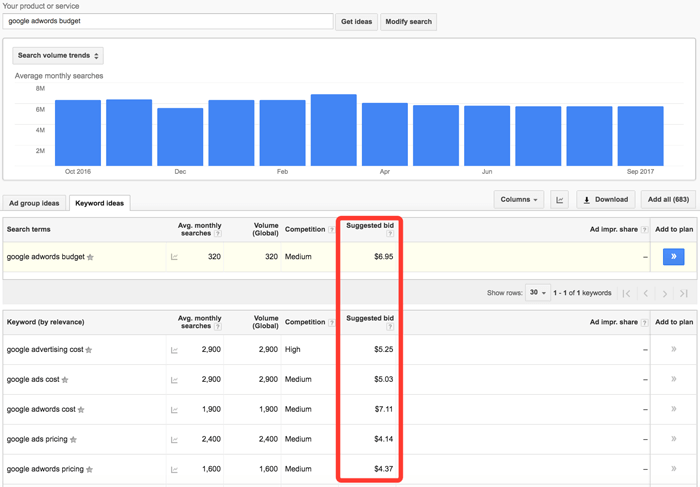
Task: Add google advertising cost to plan
Action: 674,349
